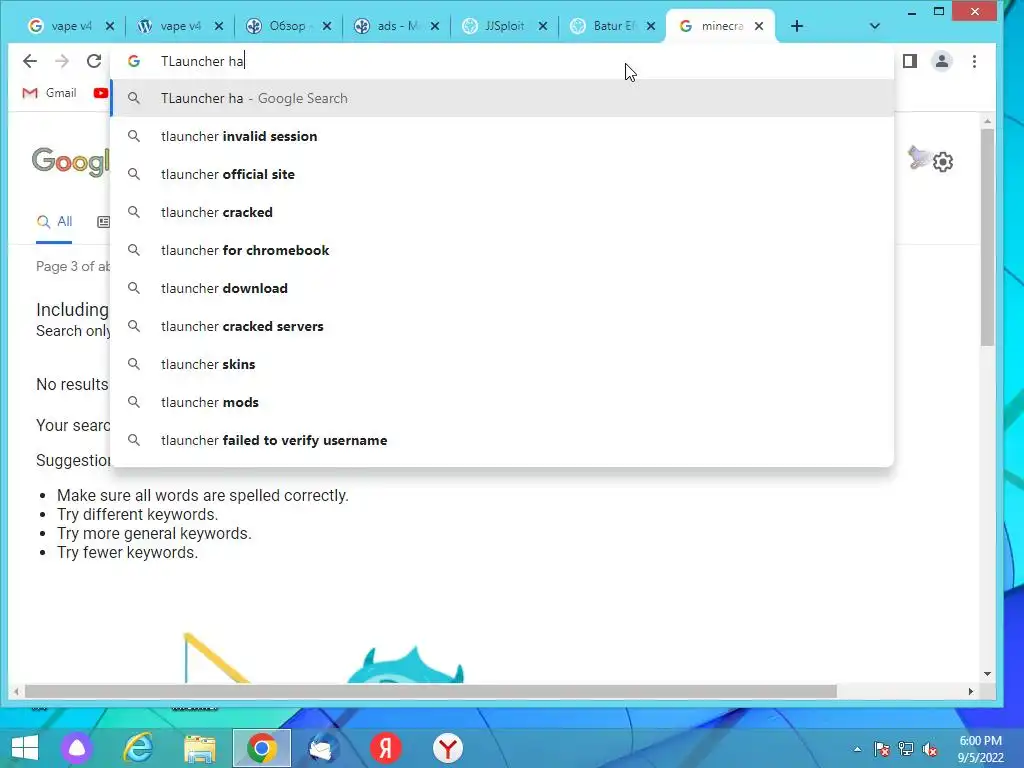This screenshot has width=1024, height=768.
Task: Click the horizontal scroll right arrow
Action: (x=970, y=691)
